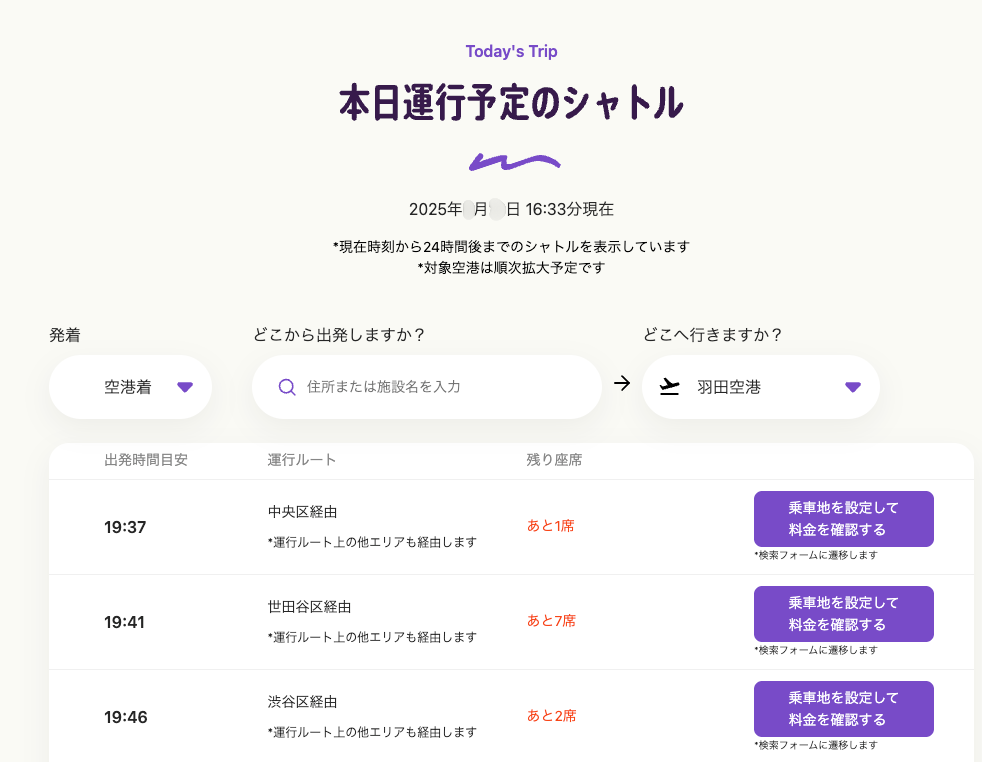Viewport: 982px width, 762px height.
Task: Click the 24時間後までのシャトル note line
Action: 511,247
